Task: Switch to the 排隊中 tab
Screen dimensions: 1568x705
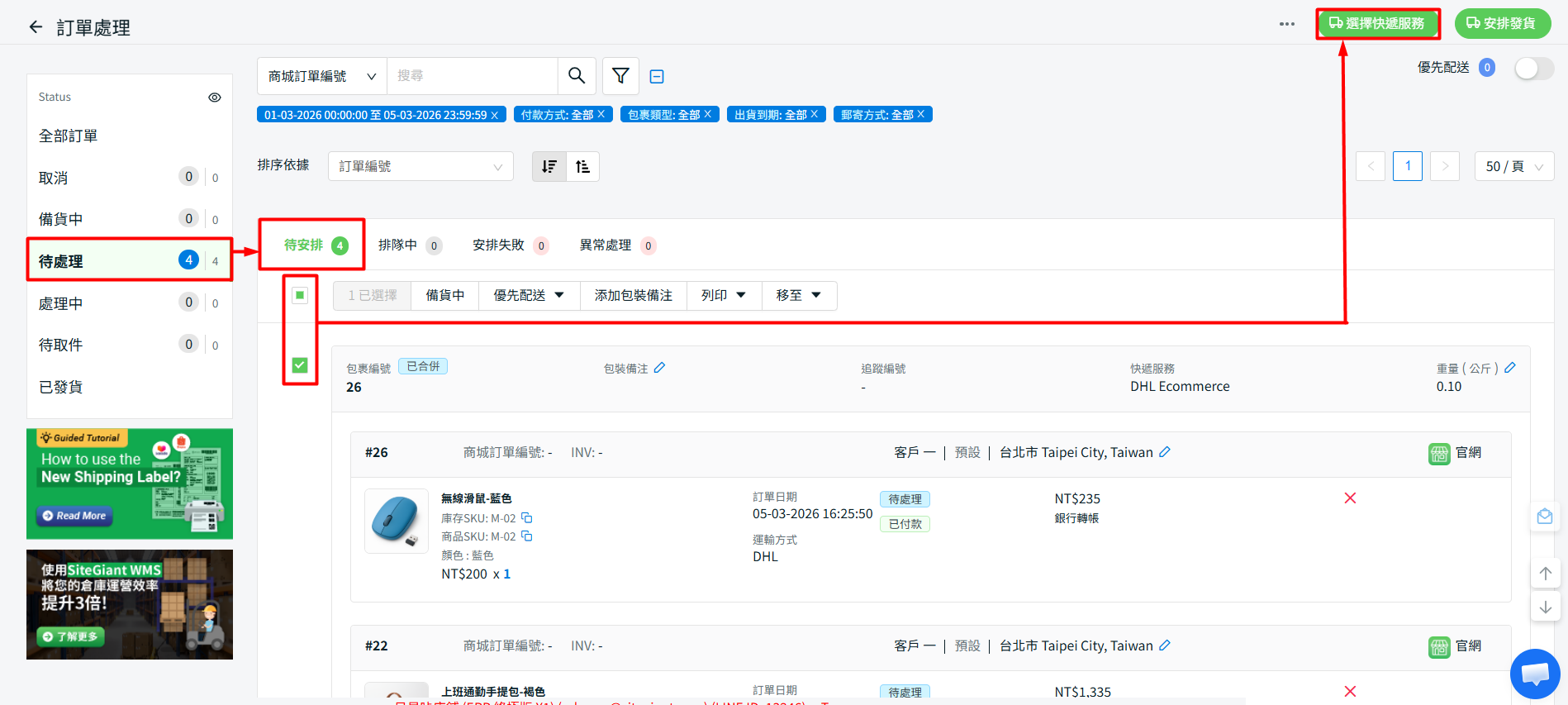Action: [x=398, y=245]
